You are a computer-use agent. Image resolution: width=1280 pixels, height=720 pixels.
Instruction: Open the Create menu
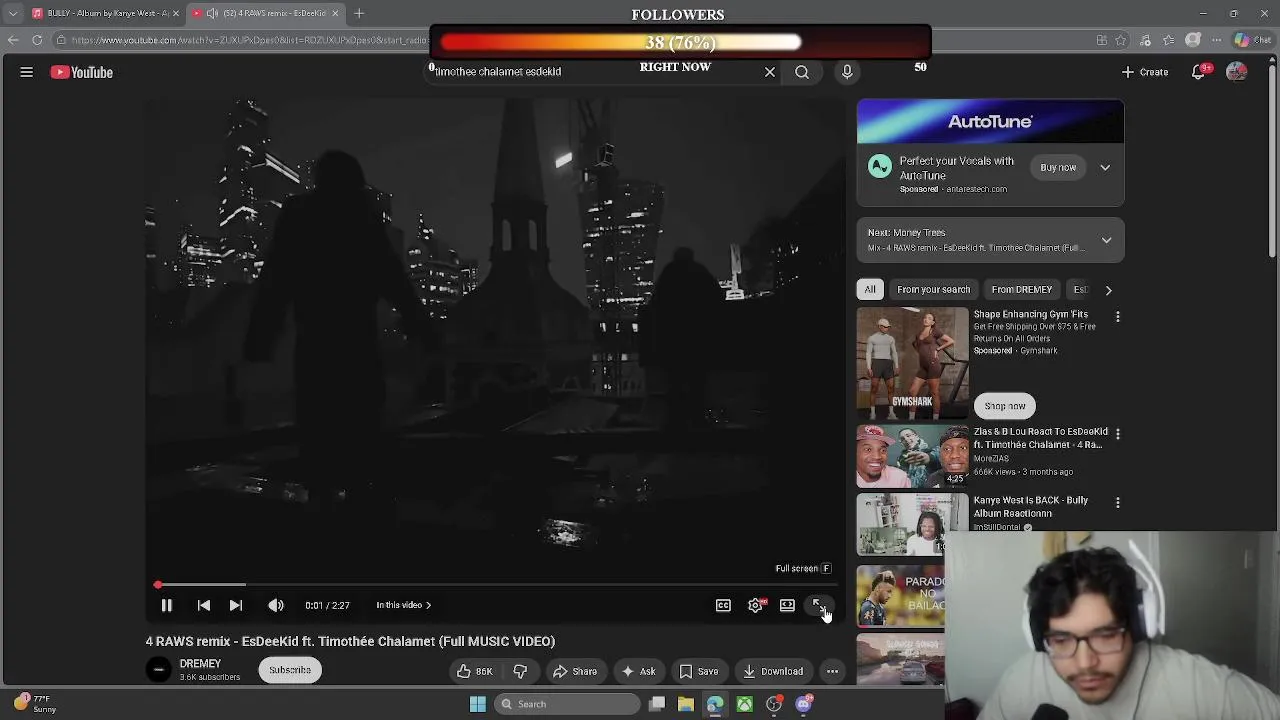(x=1145, y=72)
